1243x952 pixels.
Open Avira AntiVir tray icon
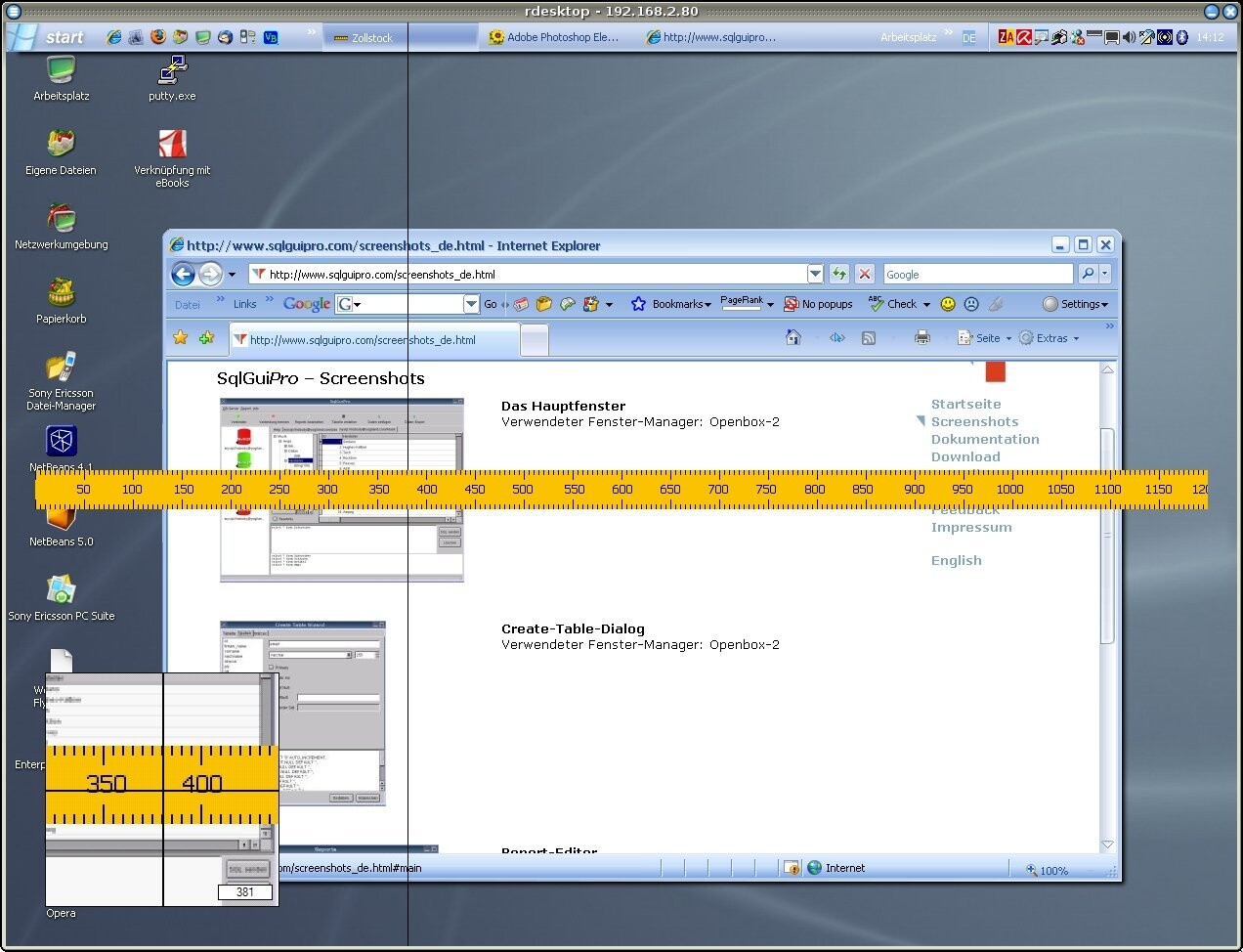pyautogui.click(x=1022, y=38)
